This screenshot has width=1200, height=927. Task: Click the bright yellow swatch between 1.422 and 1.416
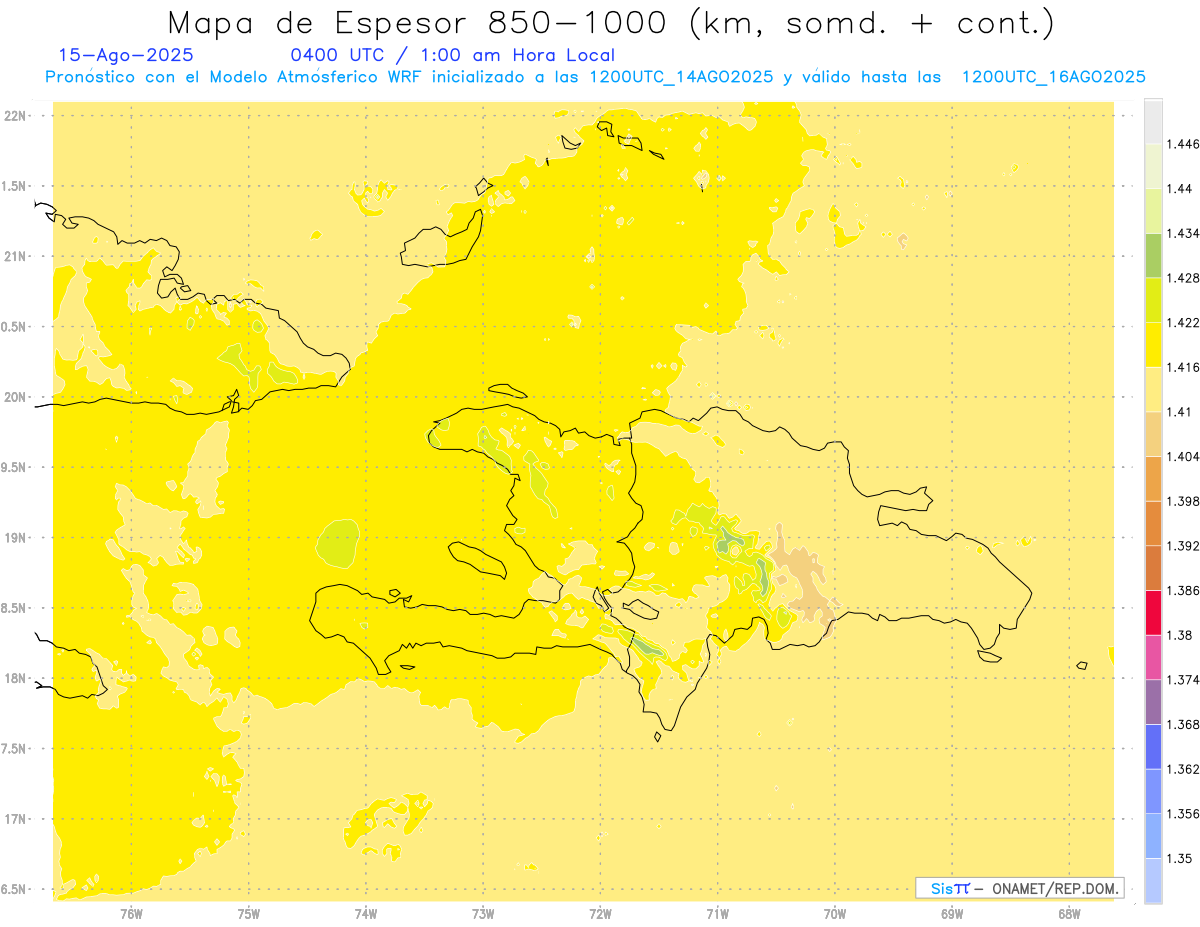[1153, 345]
